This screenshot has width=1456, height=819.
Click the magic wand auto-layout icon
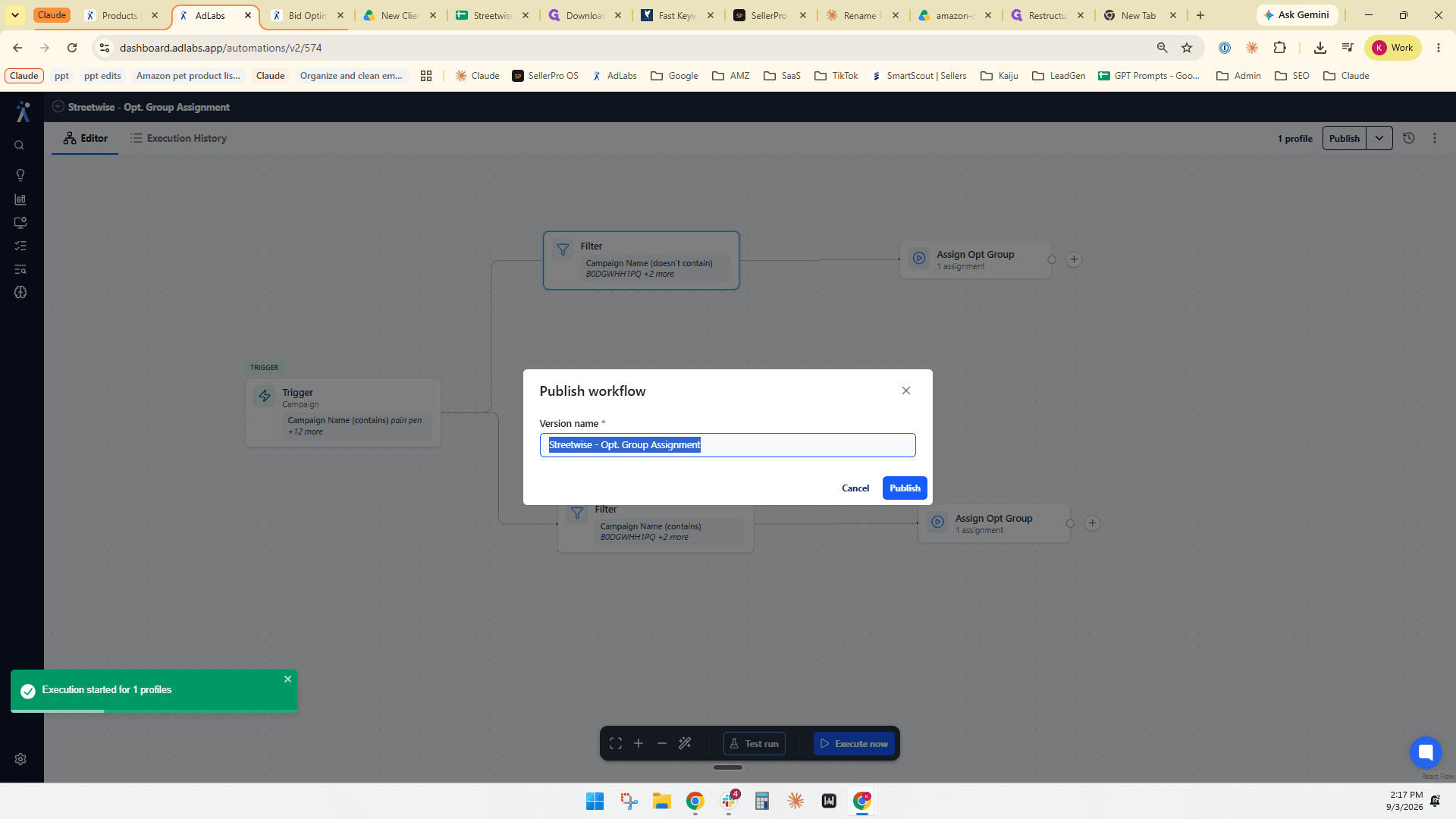click(x=685, y=744)
